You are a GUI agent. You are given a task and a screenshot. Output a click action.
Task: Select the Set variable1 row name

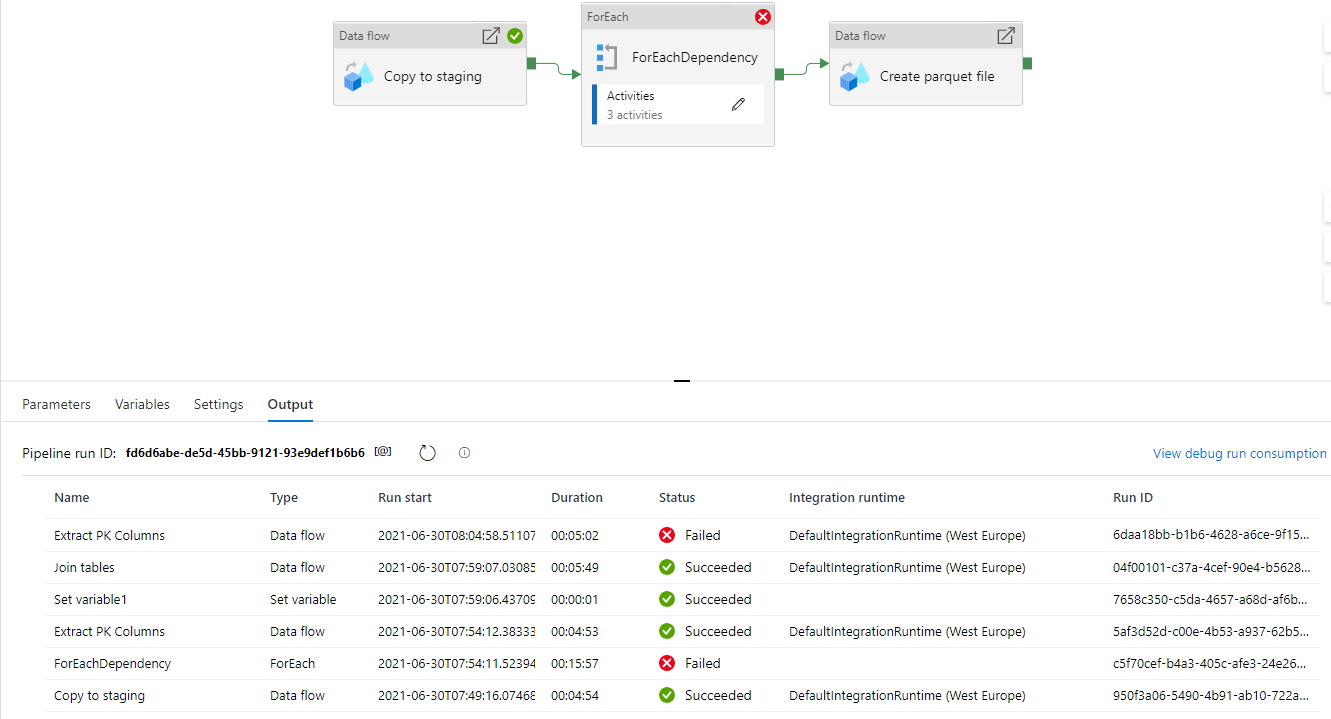coord(90,599)
